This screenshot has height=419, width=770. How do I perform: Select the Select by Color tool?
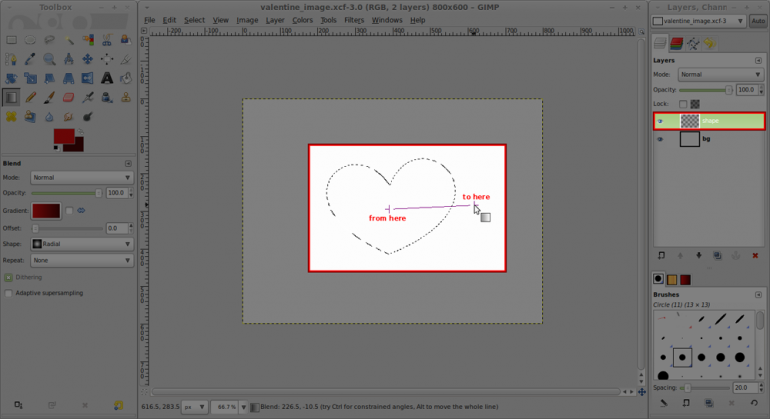[x=88, y=40]
